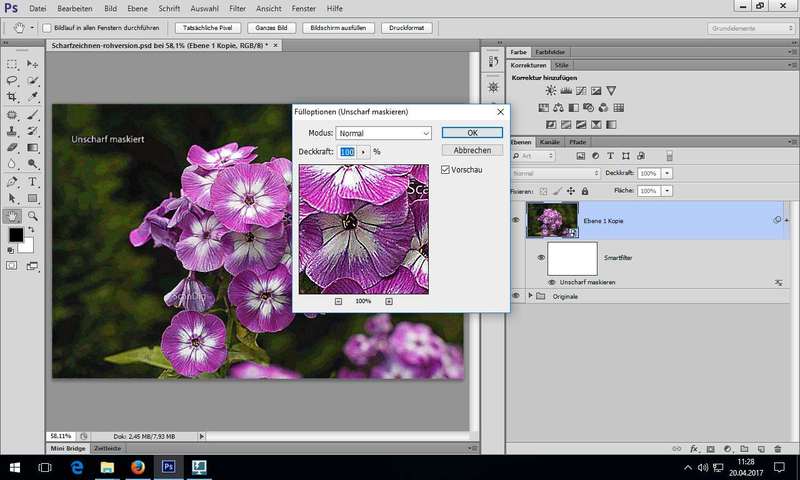Select the Zoom magnifier tool

pyautogui.click(x=33, y=215)
